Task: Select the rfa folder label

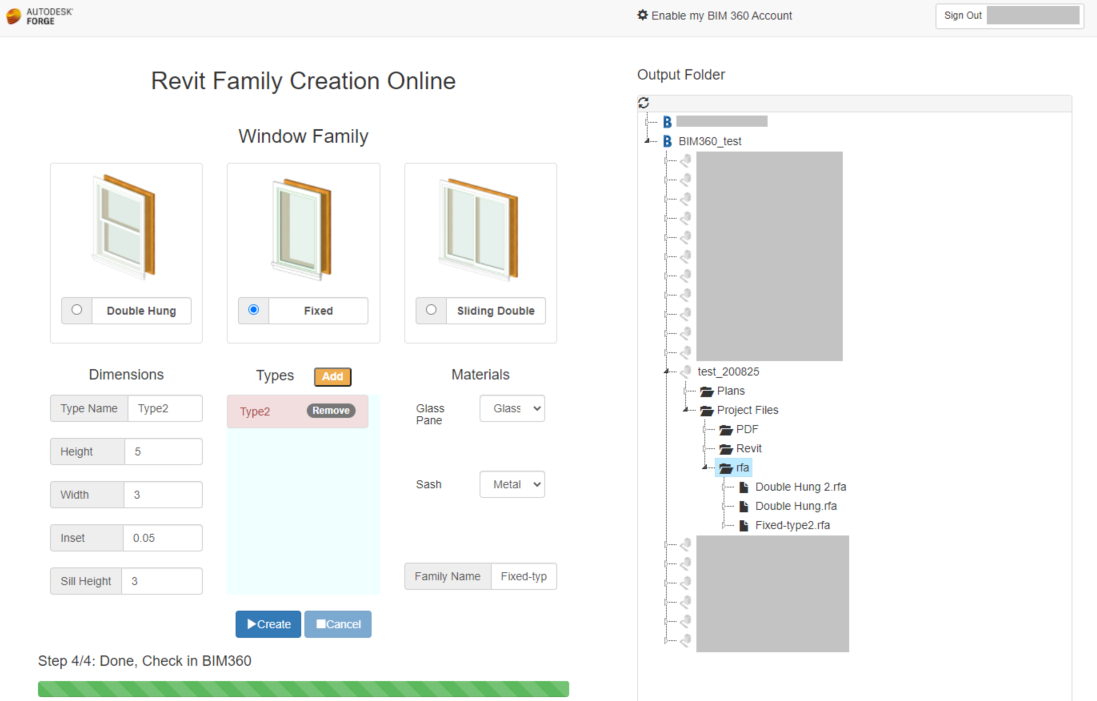Action: (742, 468)
